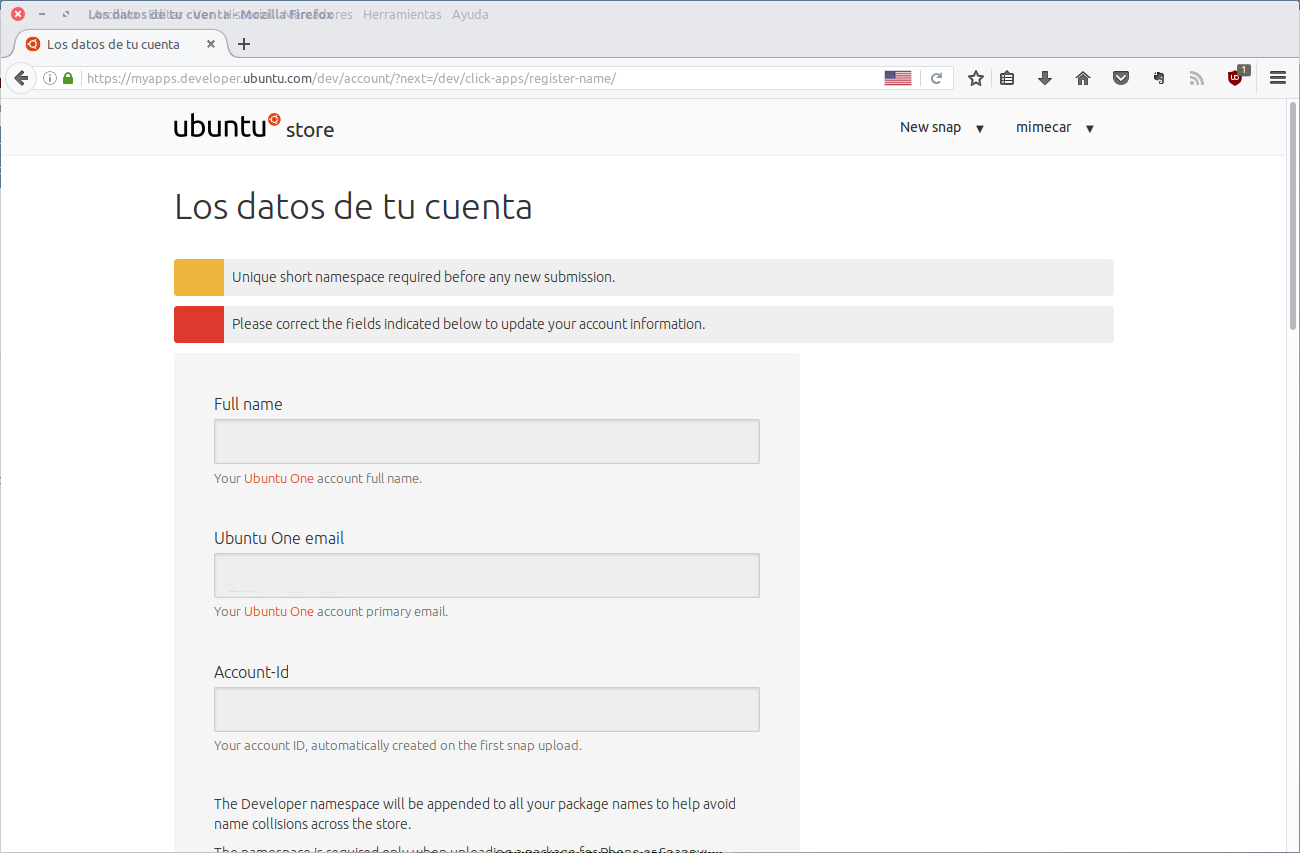Click the site information (i) icon
This screenshot has width=1300, height=853.
pos(50,78)
